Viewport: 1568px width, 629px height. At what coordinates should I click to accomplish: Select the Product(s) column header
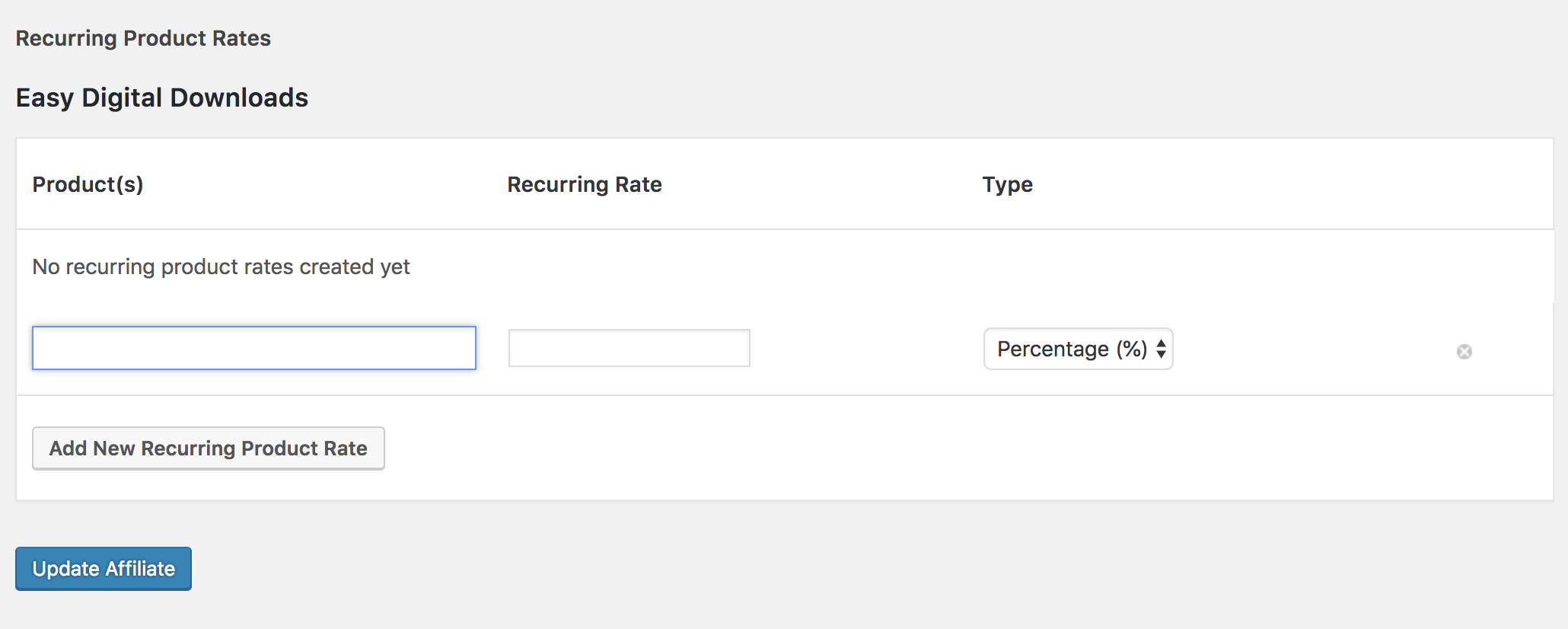point(88,184)
